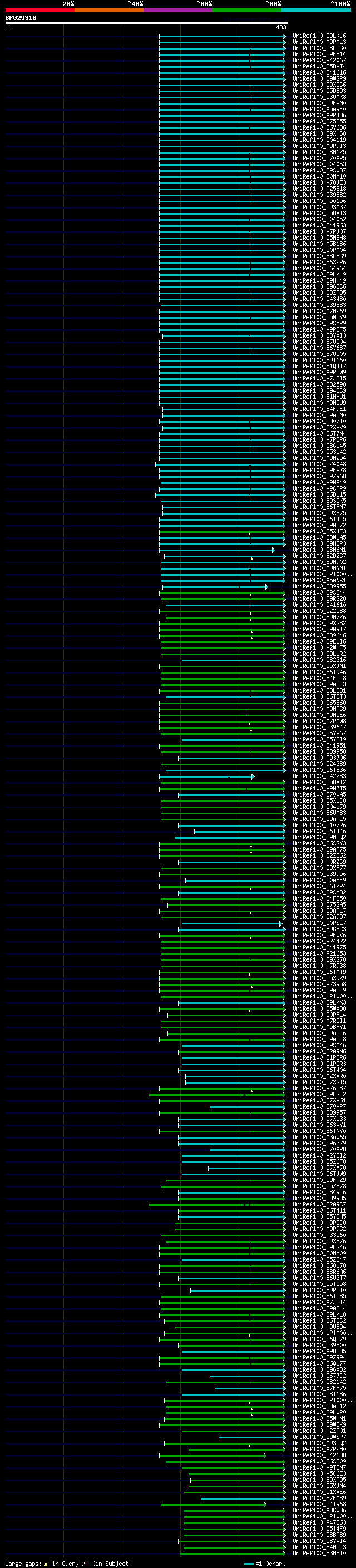Select the UniRef100_O64964 entry

[x=319, y=269]
